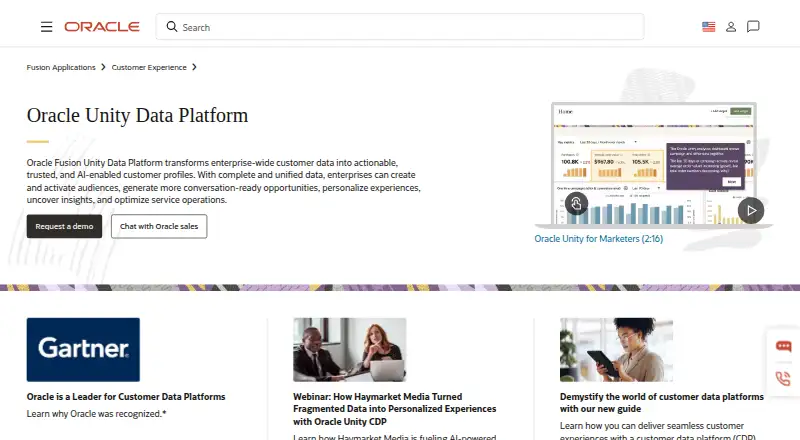Click the floating phone call icon
The height and width of the screenshot is (440, 800).
click(783, 378)
